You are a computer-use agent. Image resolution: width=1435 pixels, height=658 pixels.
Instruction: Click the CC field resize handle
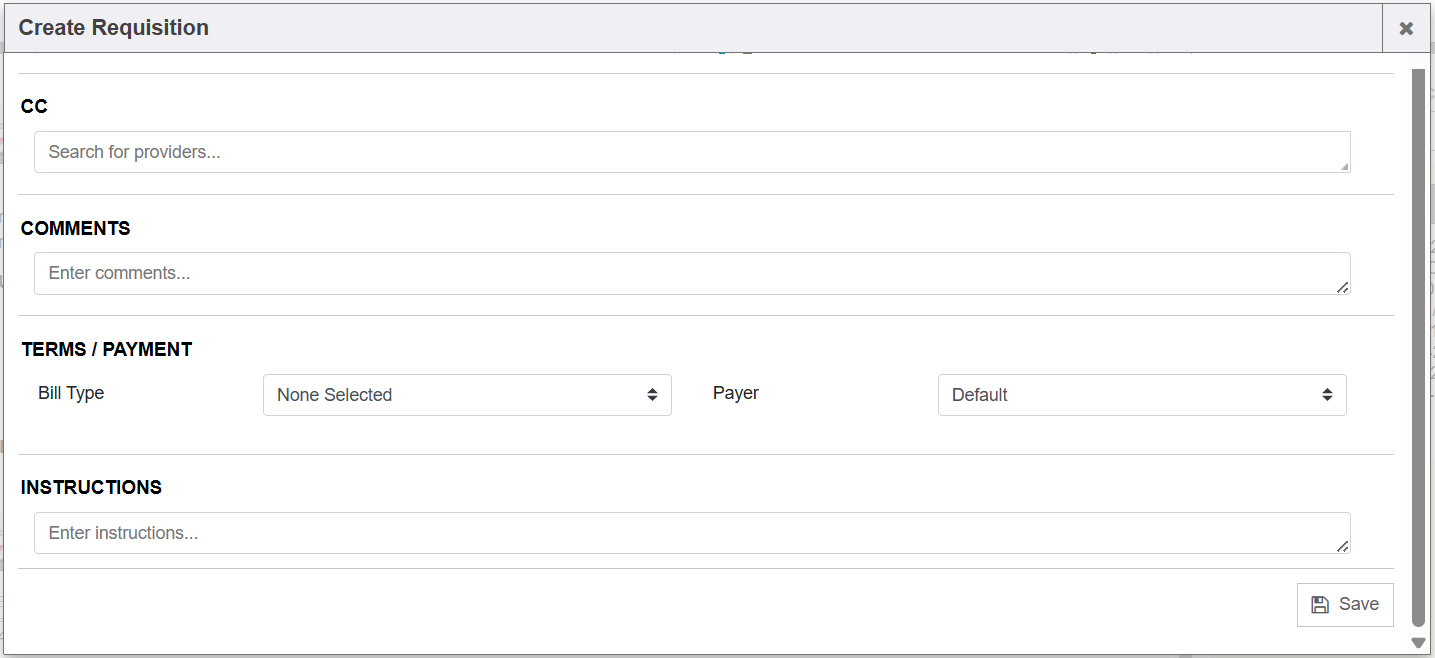click(1344, 166)
